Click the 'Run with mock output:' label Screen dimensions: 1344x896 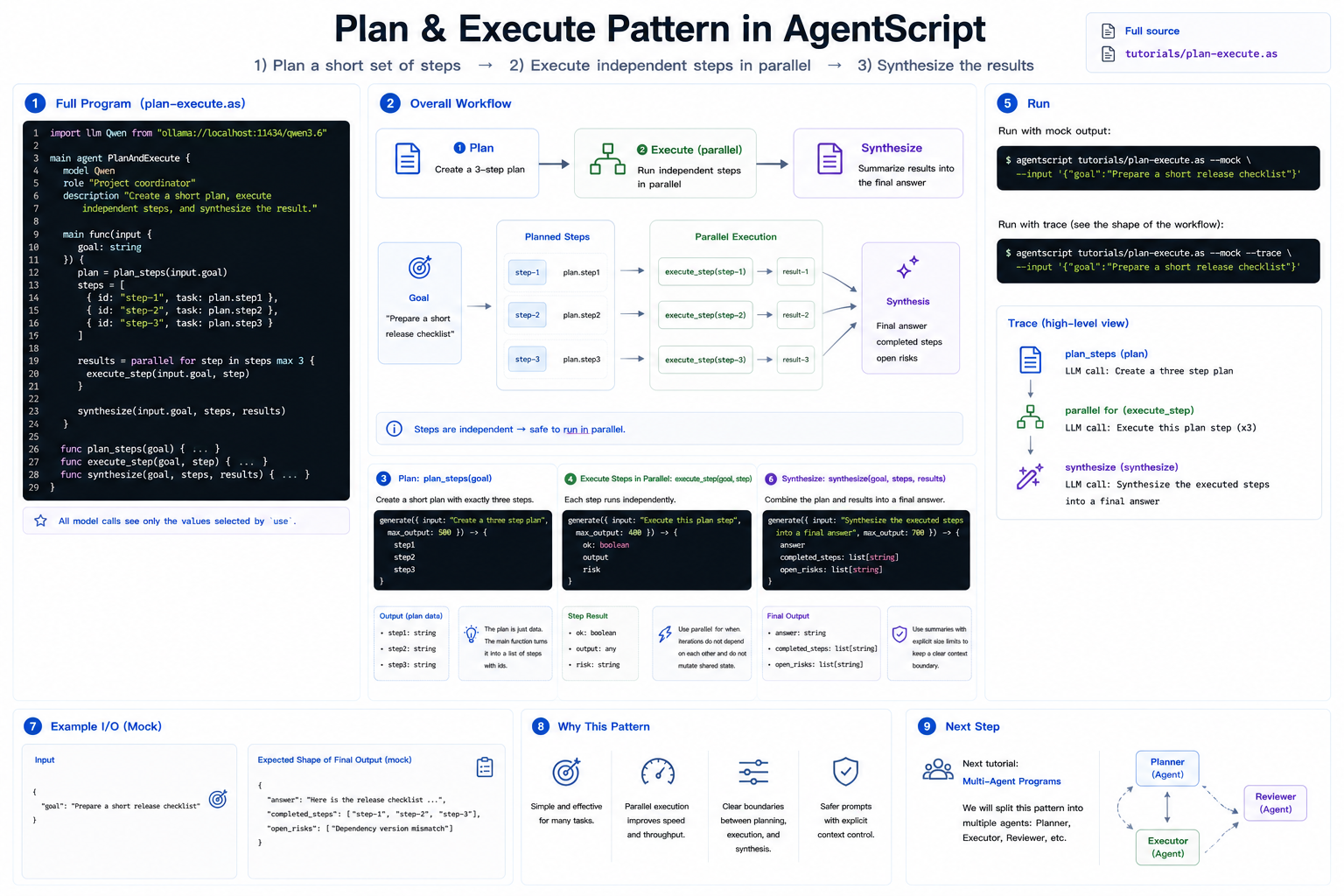(x=1054, y=131)
